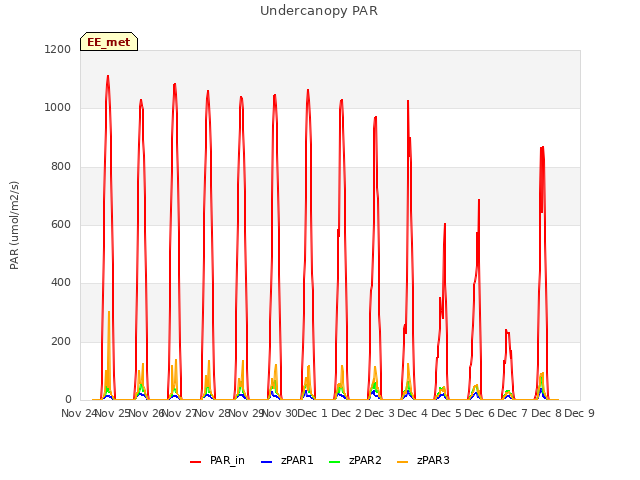Click the Undercanopy PAR chart title

click(319, 11)
